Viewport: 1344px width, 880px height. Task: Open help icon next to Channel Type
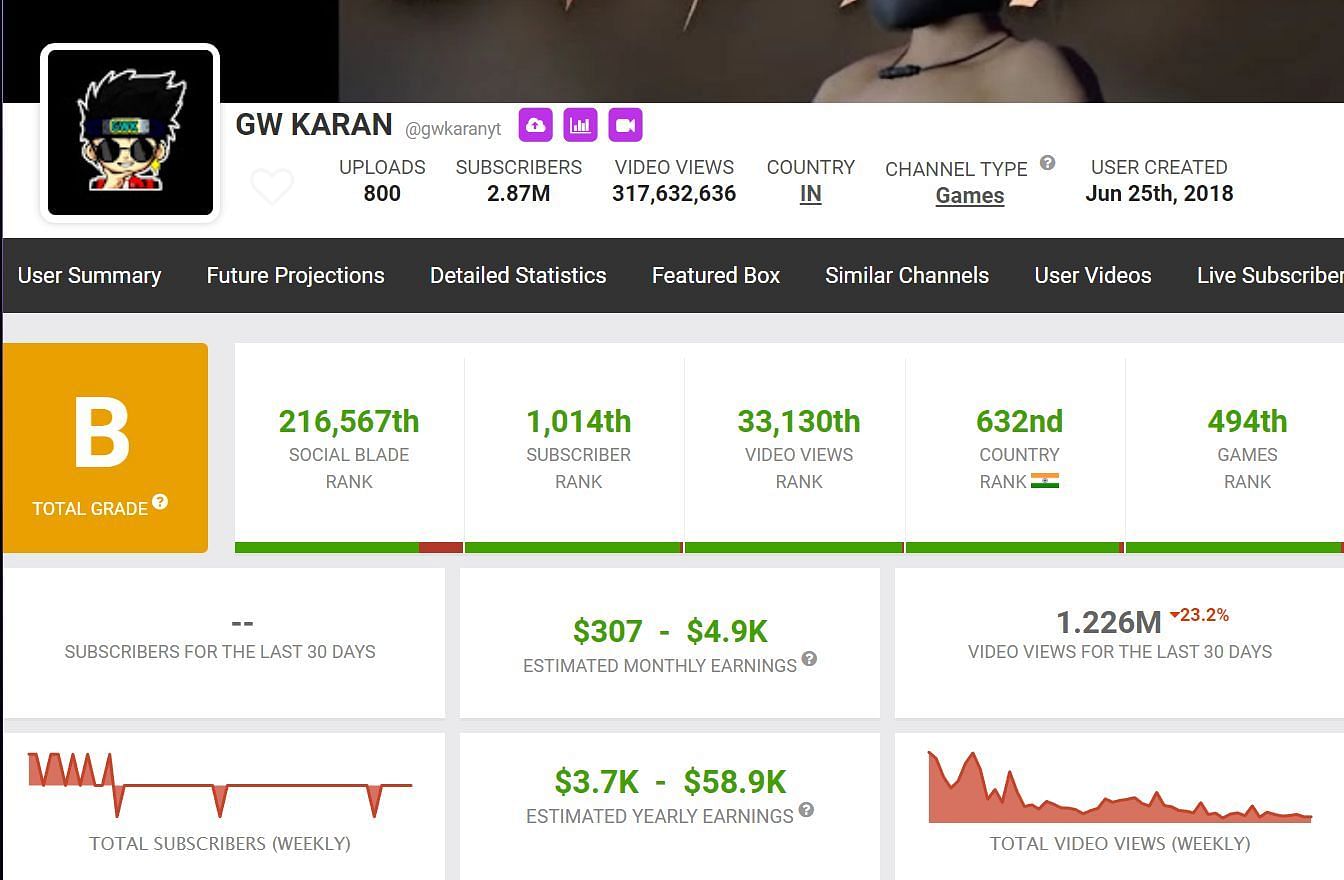coord(1047,163)
